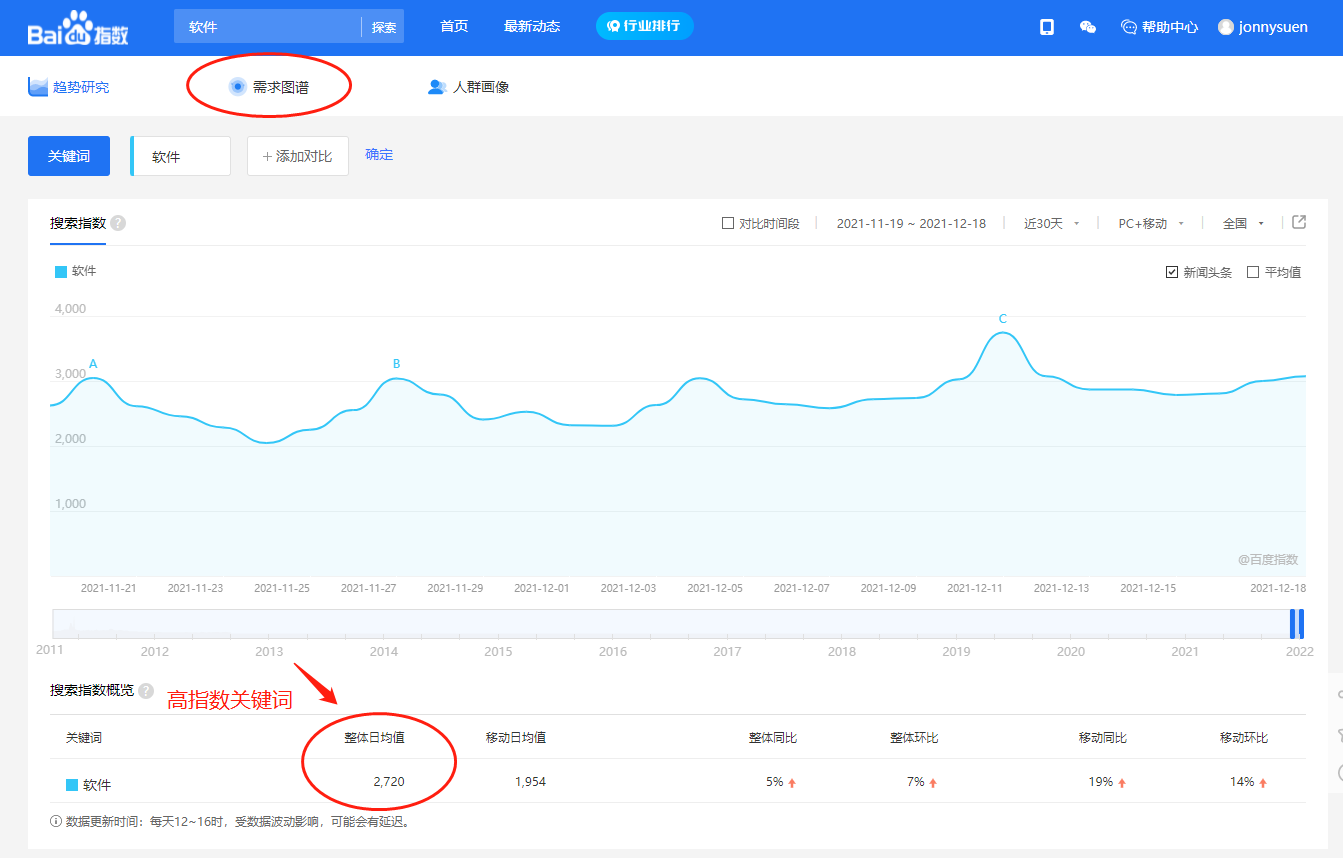Open the 最新动态 menu item

coord(532,26)
